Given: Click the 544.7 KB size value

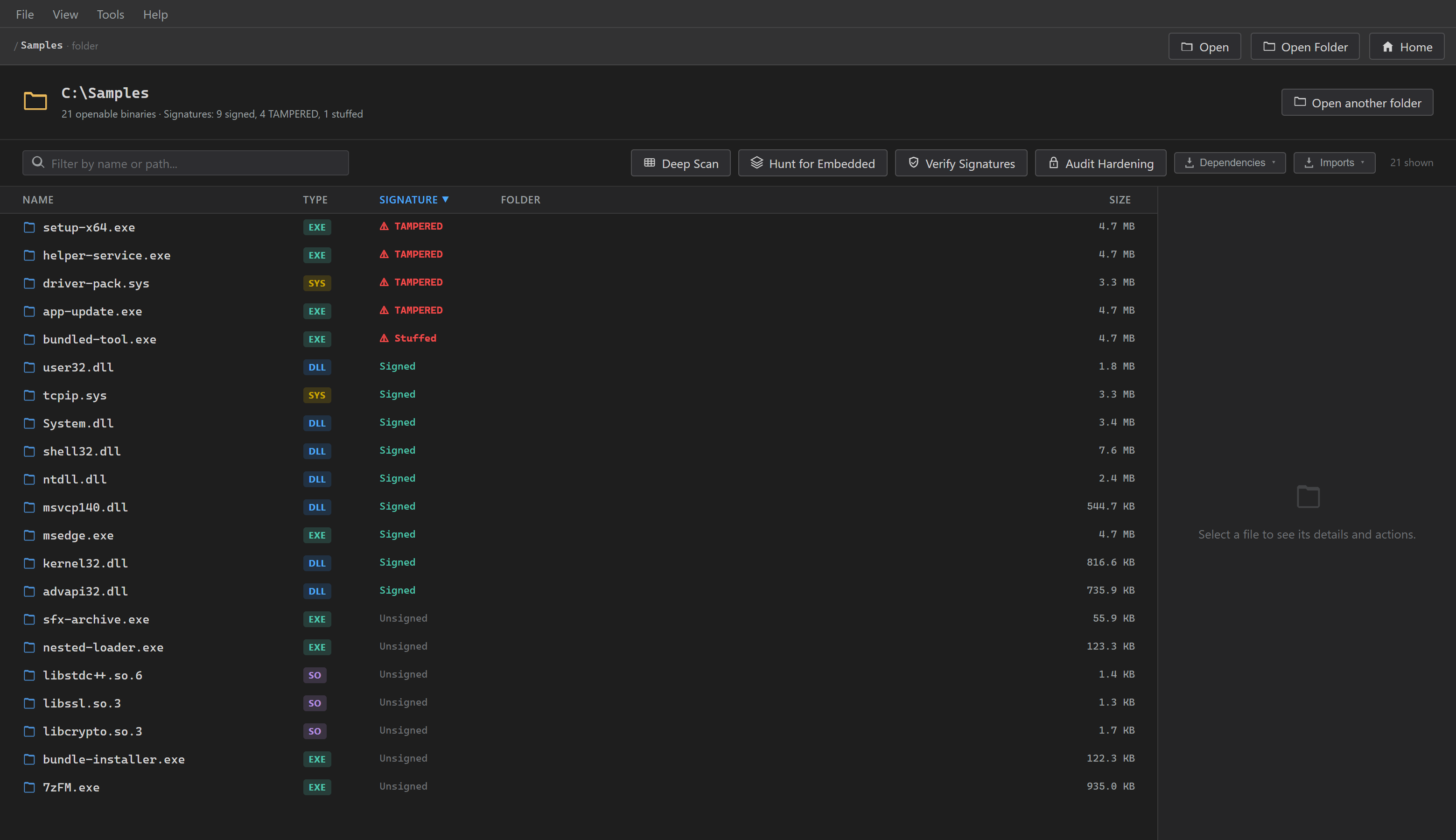Looking at the screenshot, I should (x=1111, y=506).
